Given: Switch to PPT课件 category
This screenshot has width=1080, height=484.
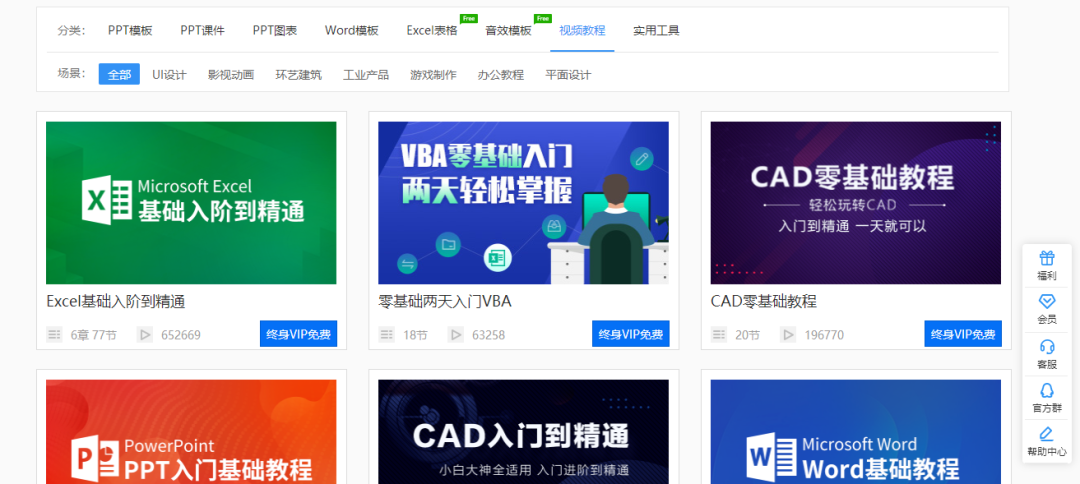Looking at the screenshot, I should (202, 30).
